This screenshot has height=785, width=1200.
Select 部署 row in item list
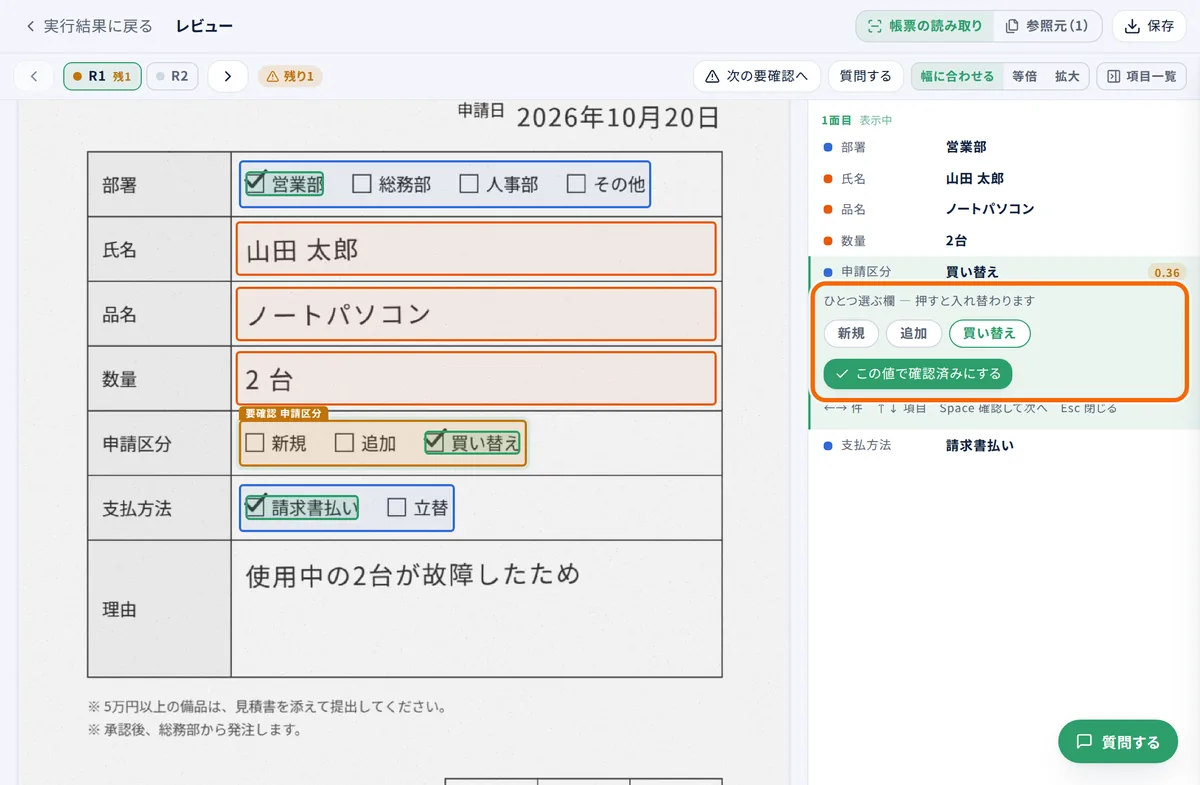pos(1004,147)
